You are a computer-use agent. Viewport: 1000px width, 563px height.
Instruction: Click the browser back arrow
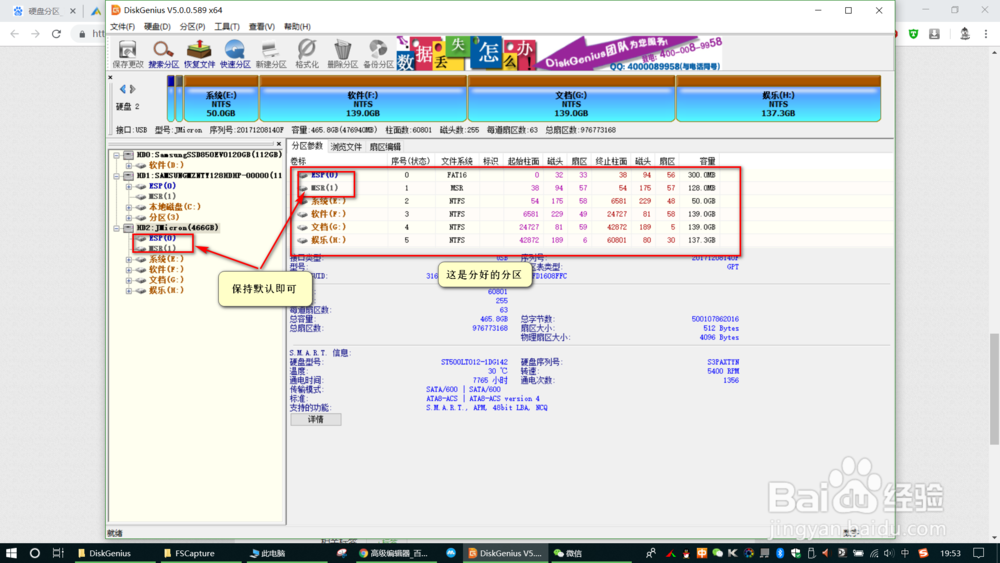click(15, 34)
